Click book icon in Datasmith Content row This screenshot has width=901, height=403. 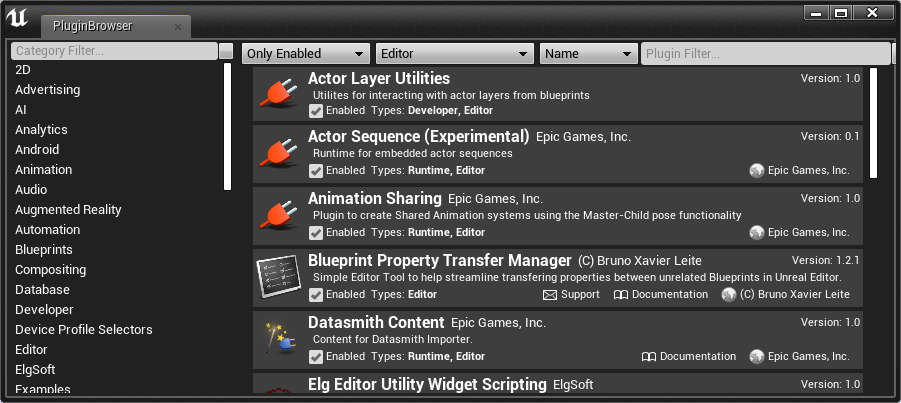click(649, 357)
